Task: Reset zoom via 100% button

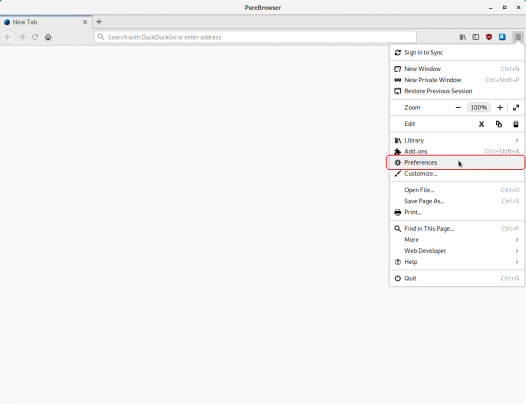Action: pyautogui.click(x=479, y=107)
